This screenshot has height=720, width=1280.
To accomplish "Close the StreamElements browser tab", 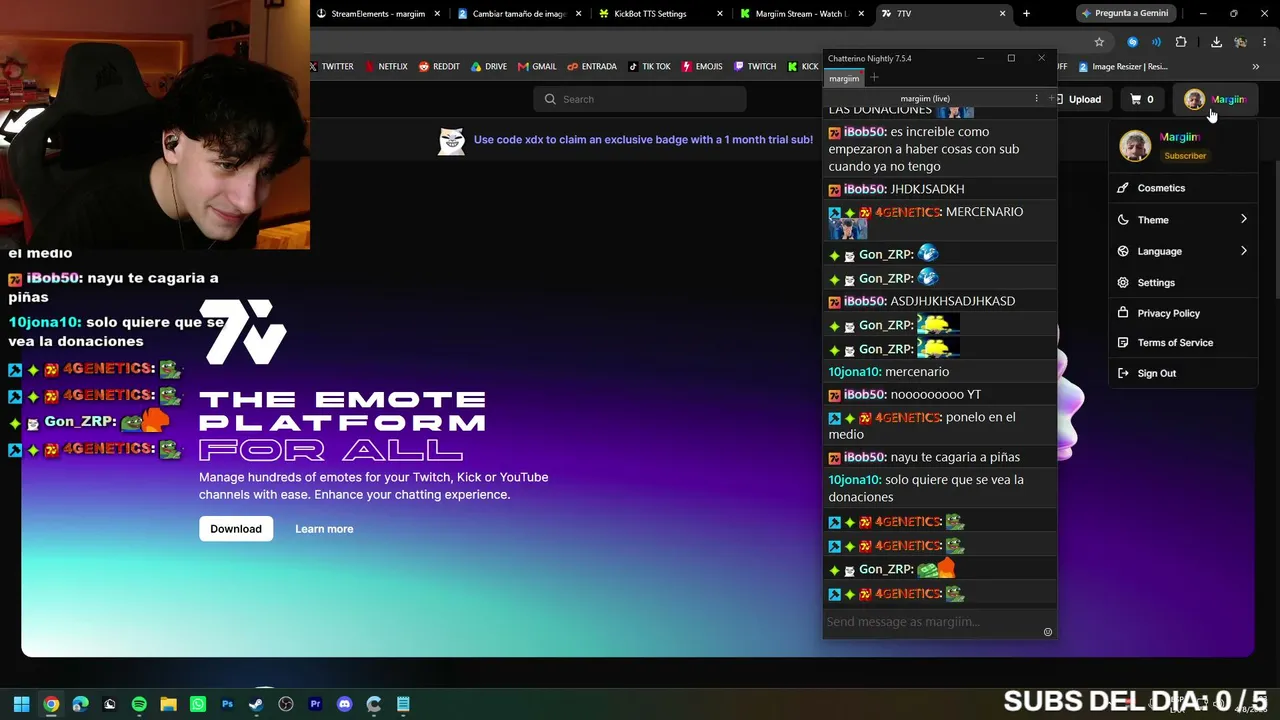I will [x=438, y=14].
